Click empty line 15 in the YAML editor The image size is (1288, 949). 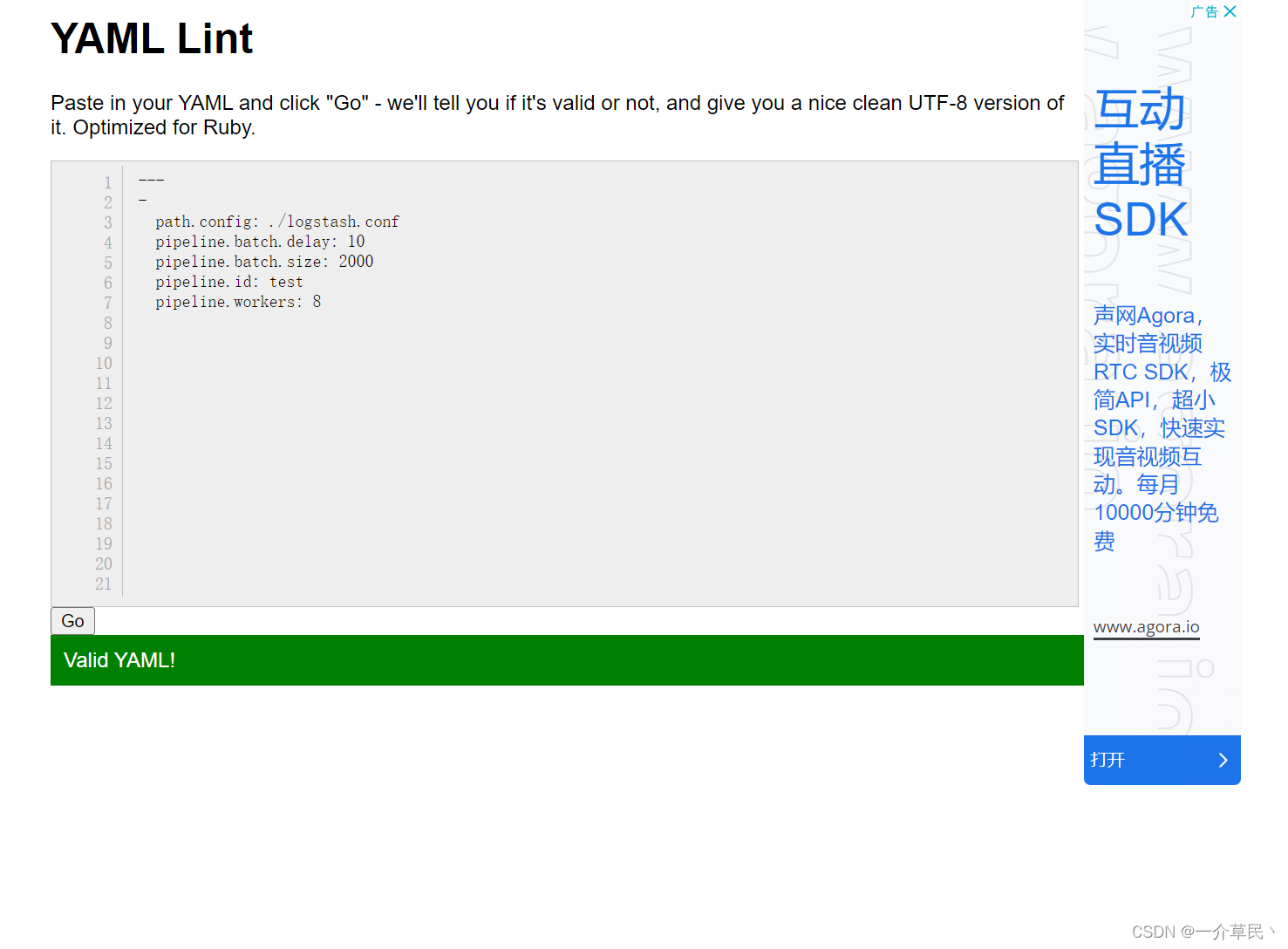click(602, 463)
